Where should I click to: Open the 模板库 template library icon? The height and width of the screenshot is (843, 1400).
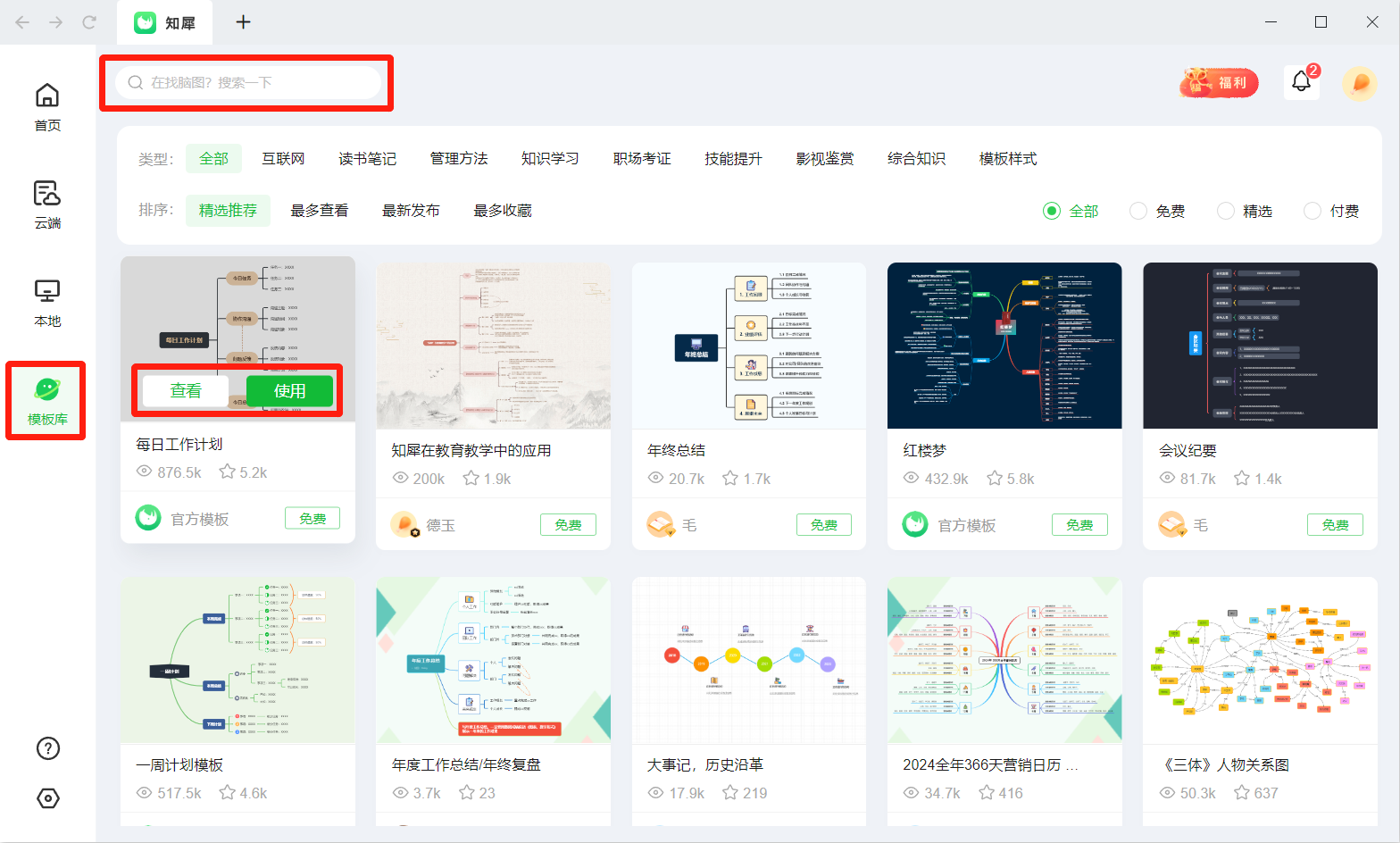coord(47,389)
